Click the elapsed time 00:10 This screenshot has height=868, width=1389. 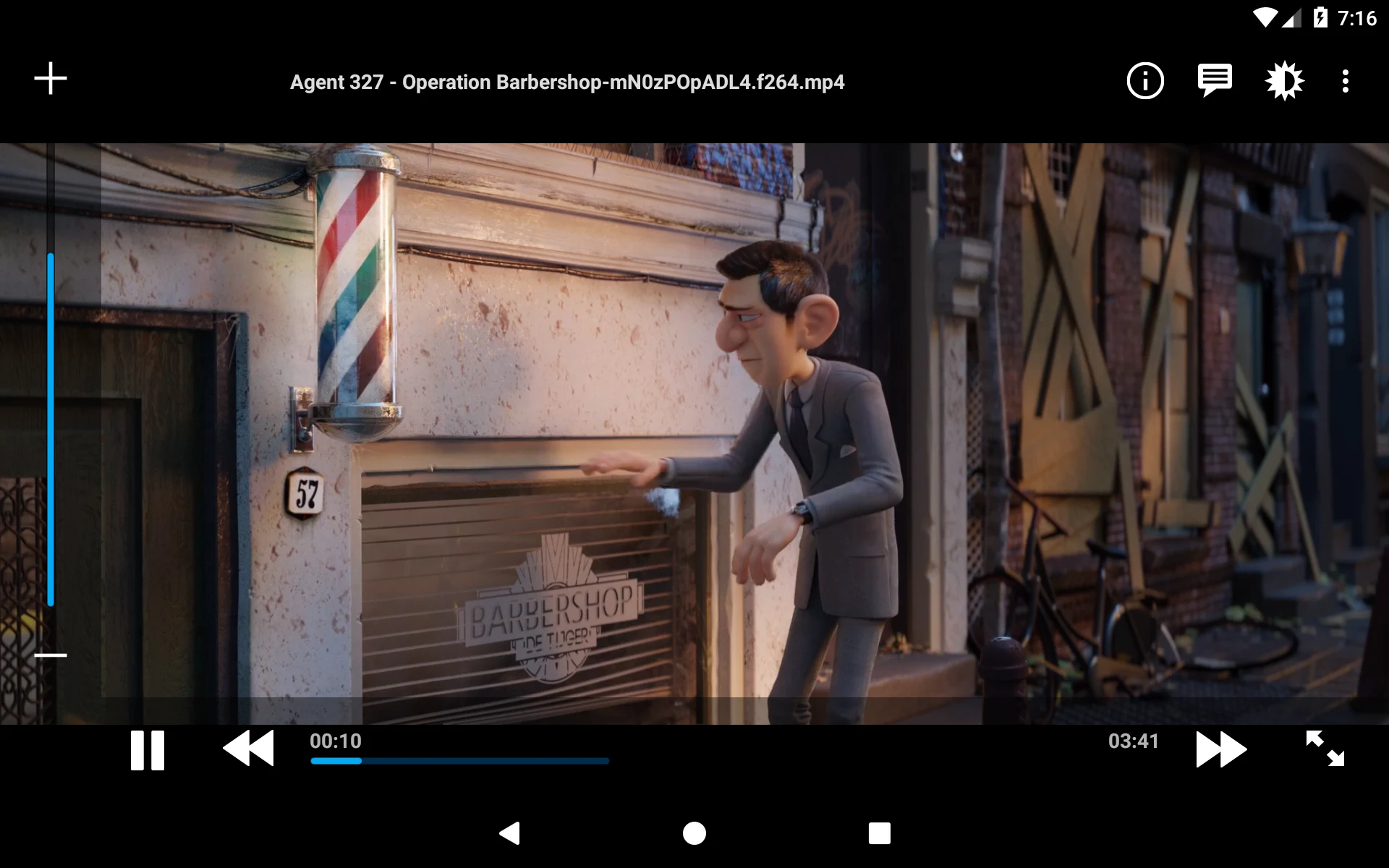pyautogui.click(x=336, y=741)
